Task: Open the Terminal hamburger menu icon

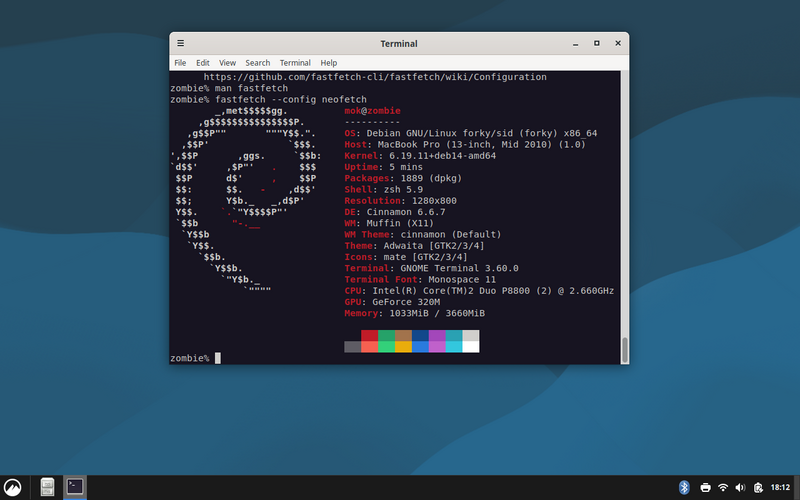Action: click(x=181, y=43)
